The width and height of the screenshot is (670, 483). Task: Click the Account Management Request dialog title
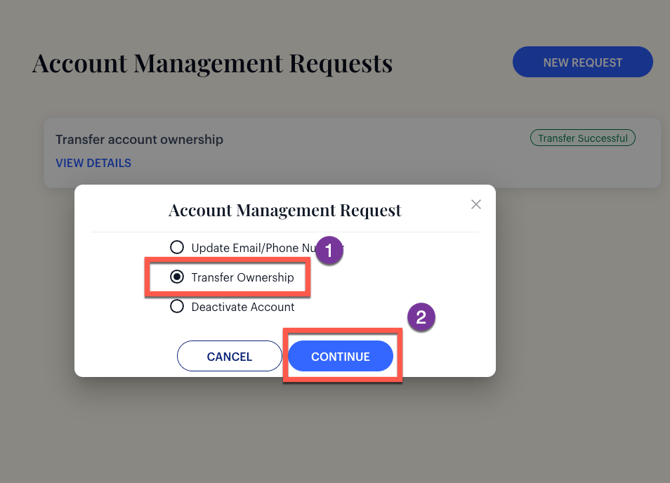coord(284,210)
